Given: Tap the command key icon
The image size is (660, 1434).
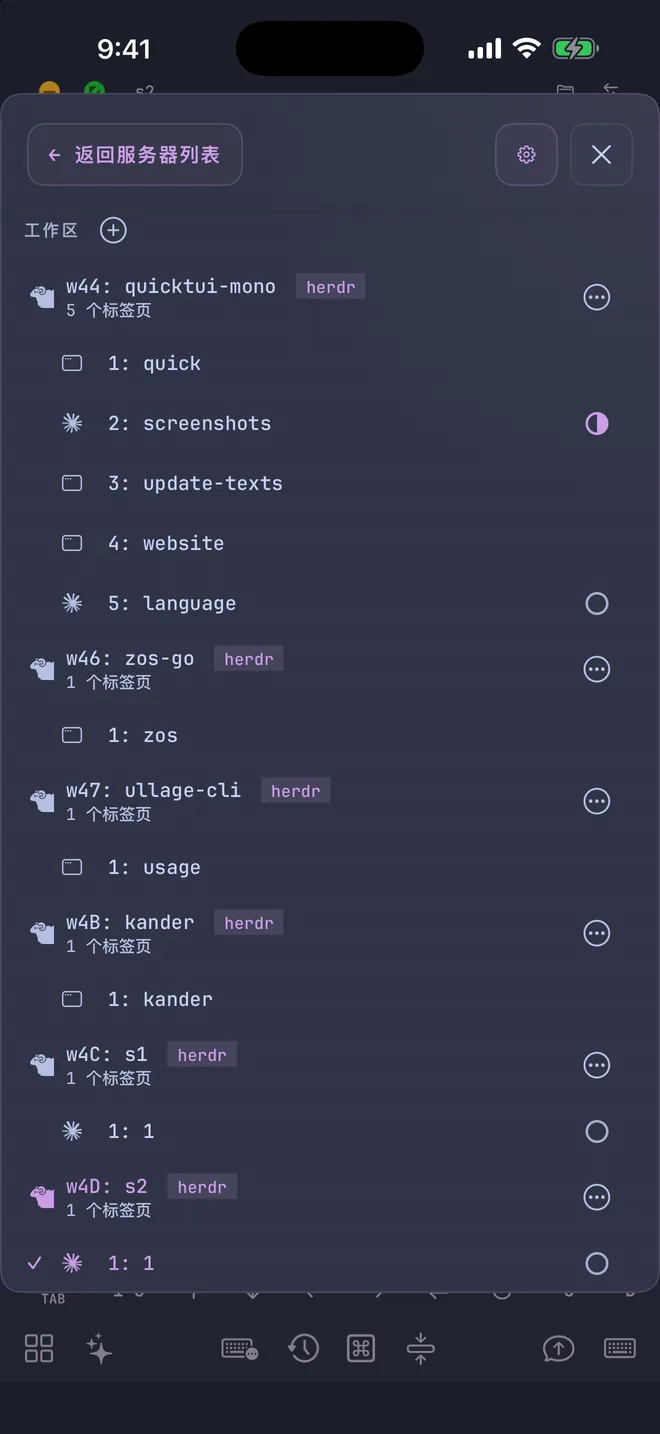Looking at the screenshot, I should tap(361, 1348).
